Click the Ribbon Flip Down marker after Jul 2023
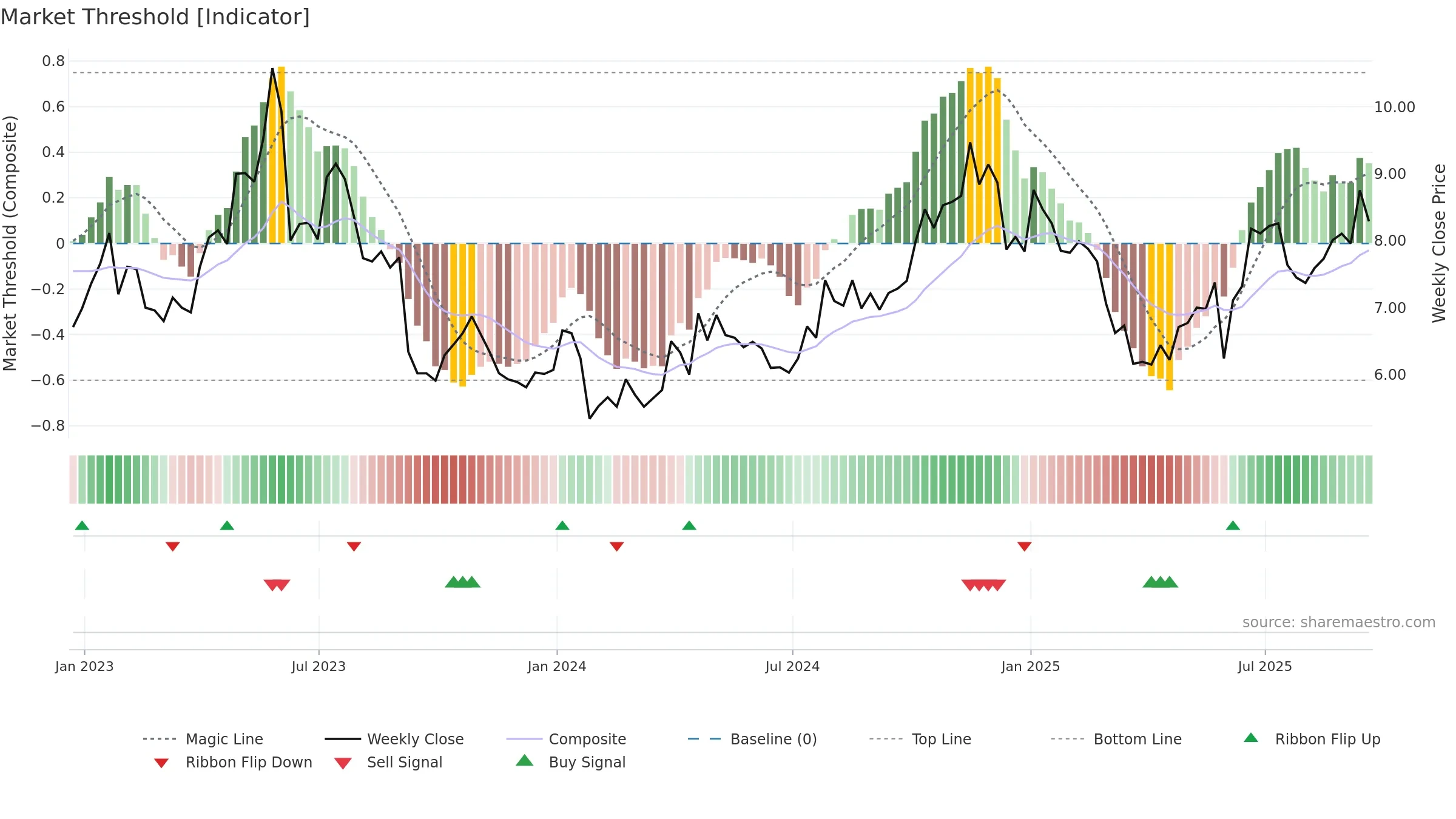The image size is (1456, 819). (354, 547)
